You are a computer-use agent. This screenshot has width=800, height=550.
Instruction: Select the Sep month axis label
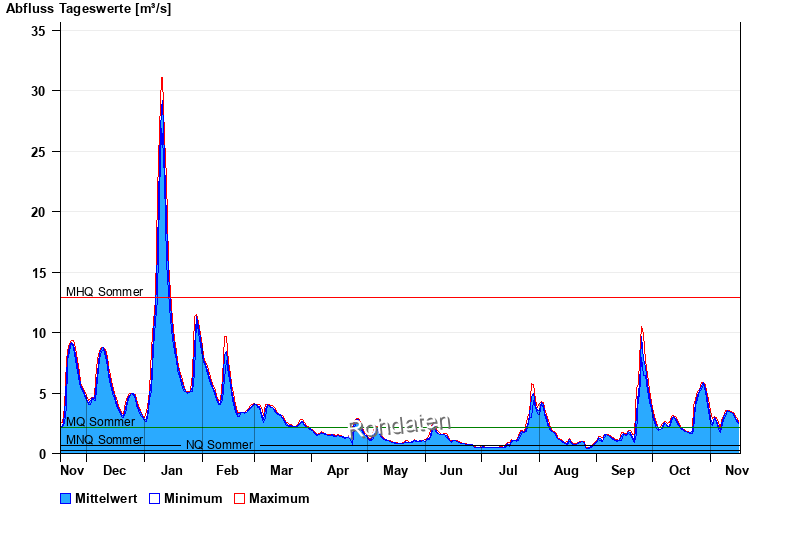point(622,471)
